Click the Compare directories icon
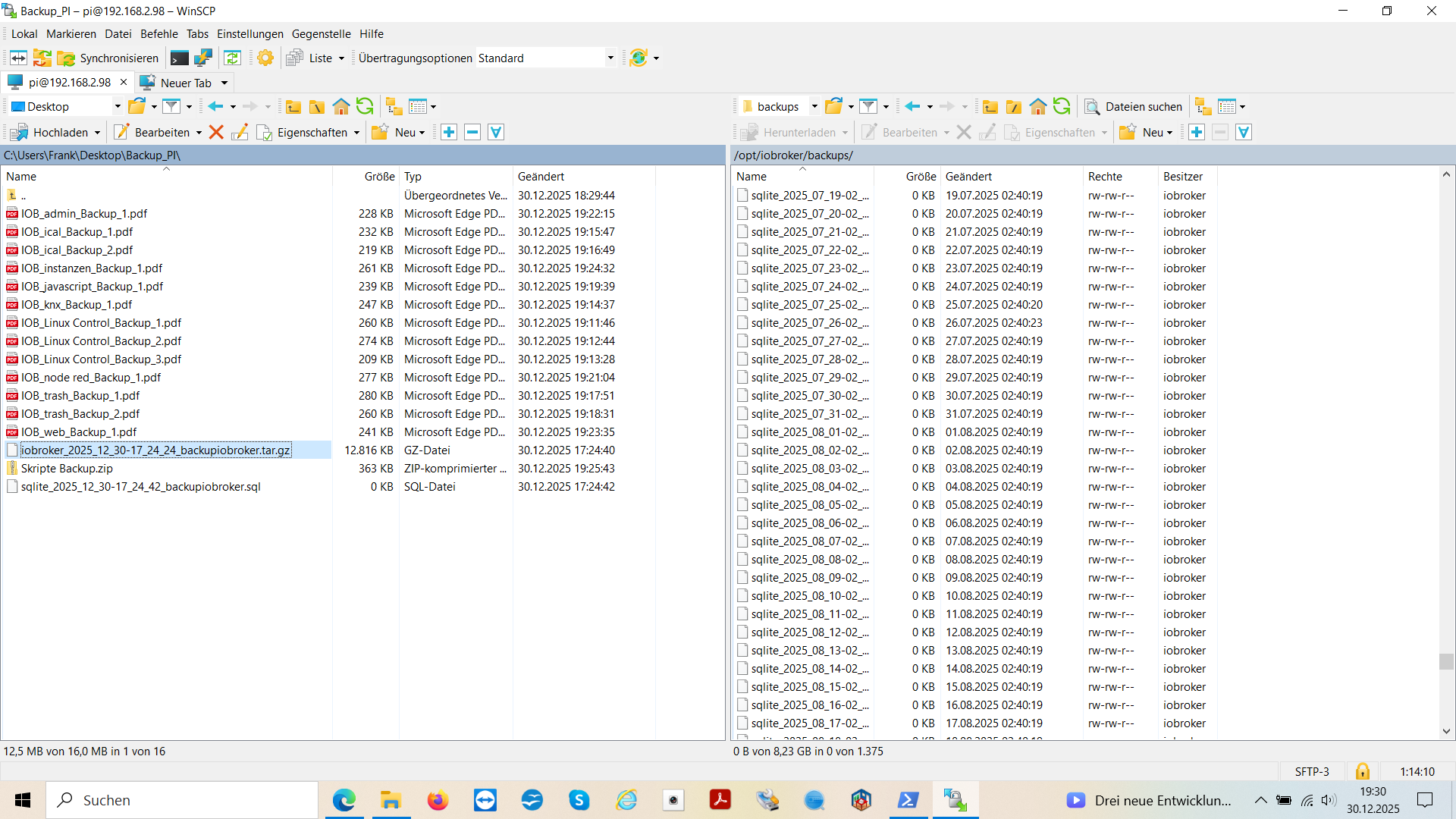This screenshot has width=1456, height=819. [x=18, y=58]
